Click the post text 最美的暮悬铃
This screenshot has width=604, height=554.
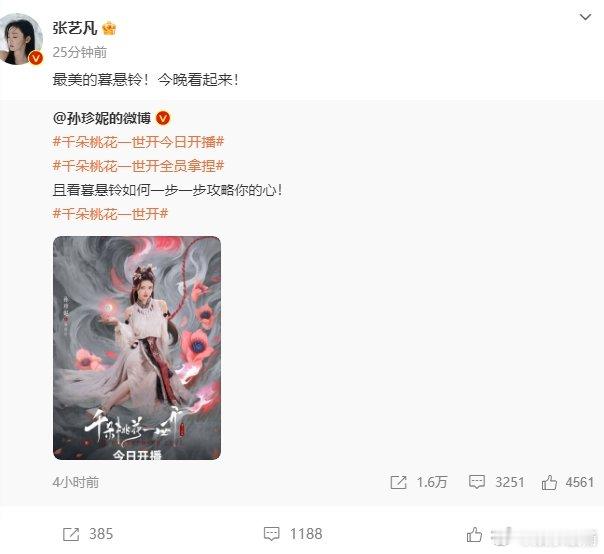tap(97, 80)
